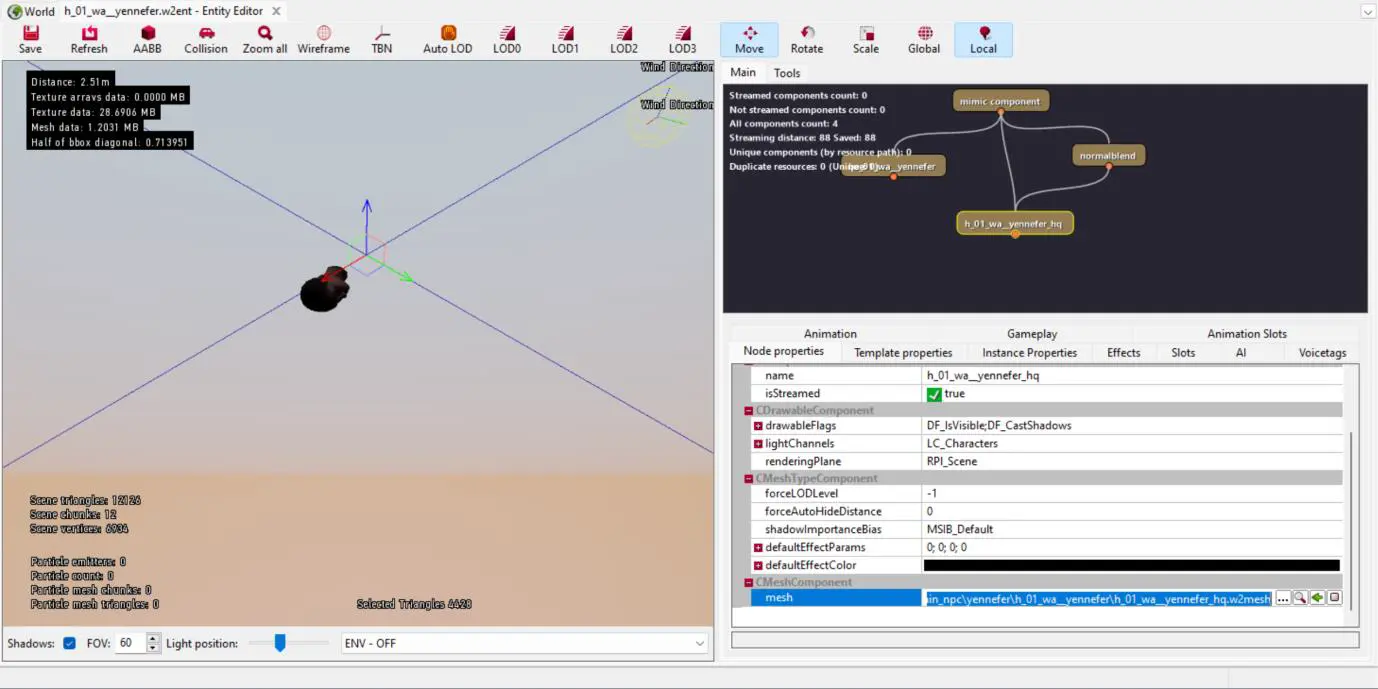Toggle the AABB bounding box display
1378x689 pixels.
[147, 39]
